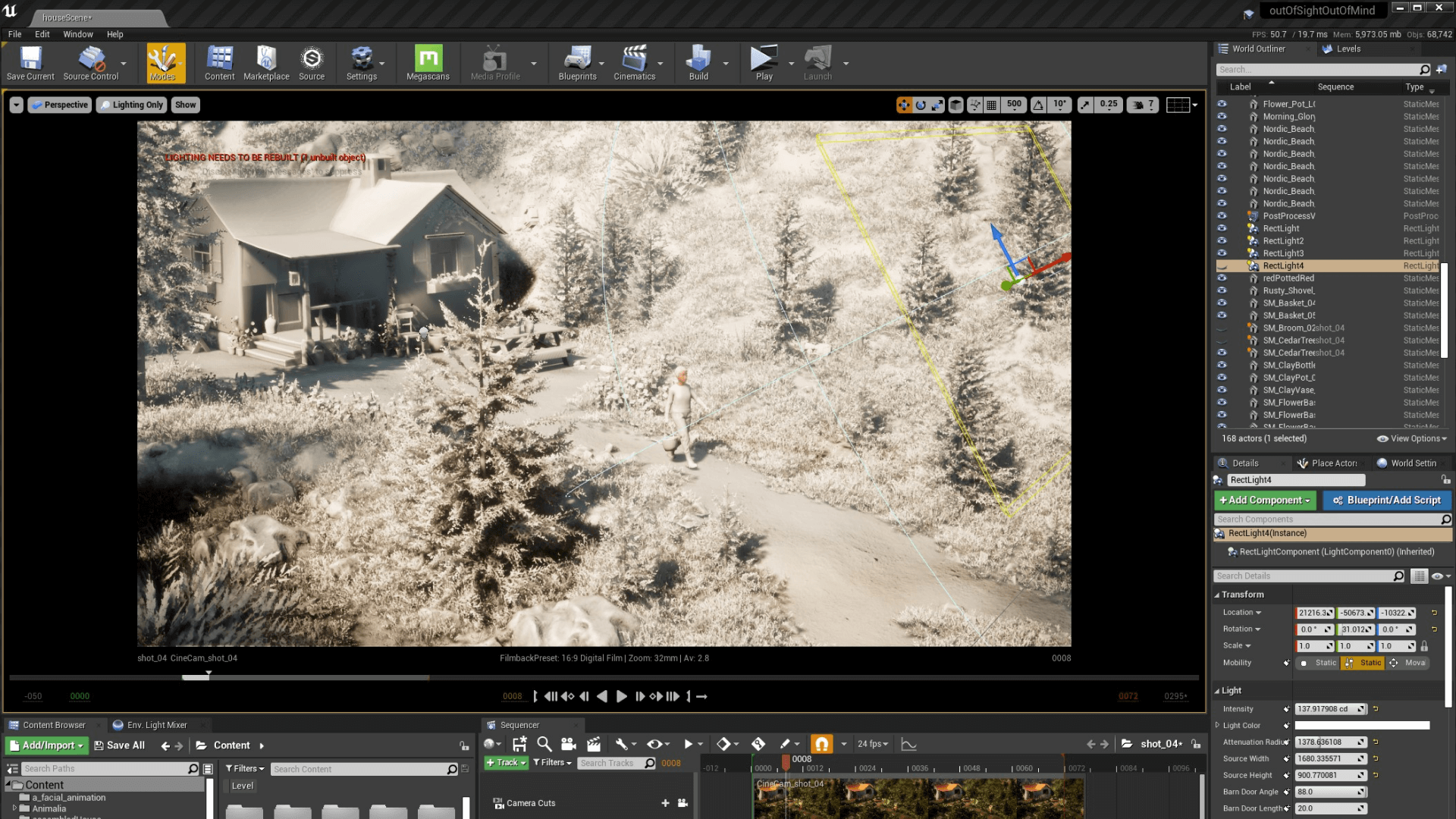This screenshot has width=1456, height=819.
Task: Open the curve editor icon in Sequencer
Action: point(908,745)
